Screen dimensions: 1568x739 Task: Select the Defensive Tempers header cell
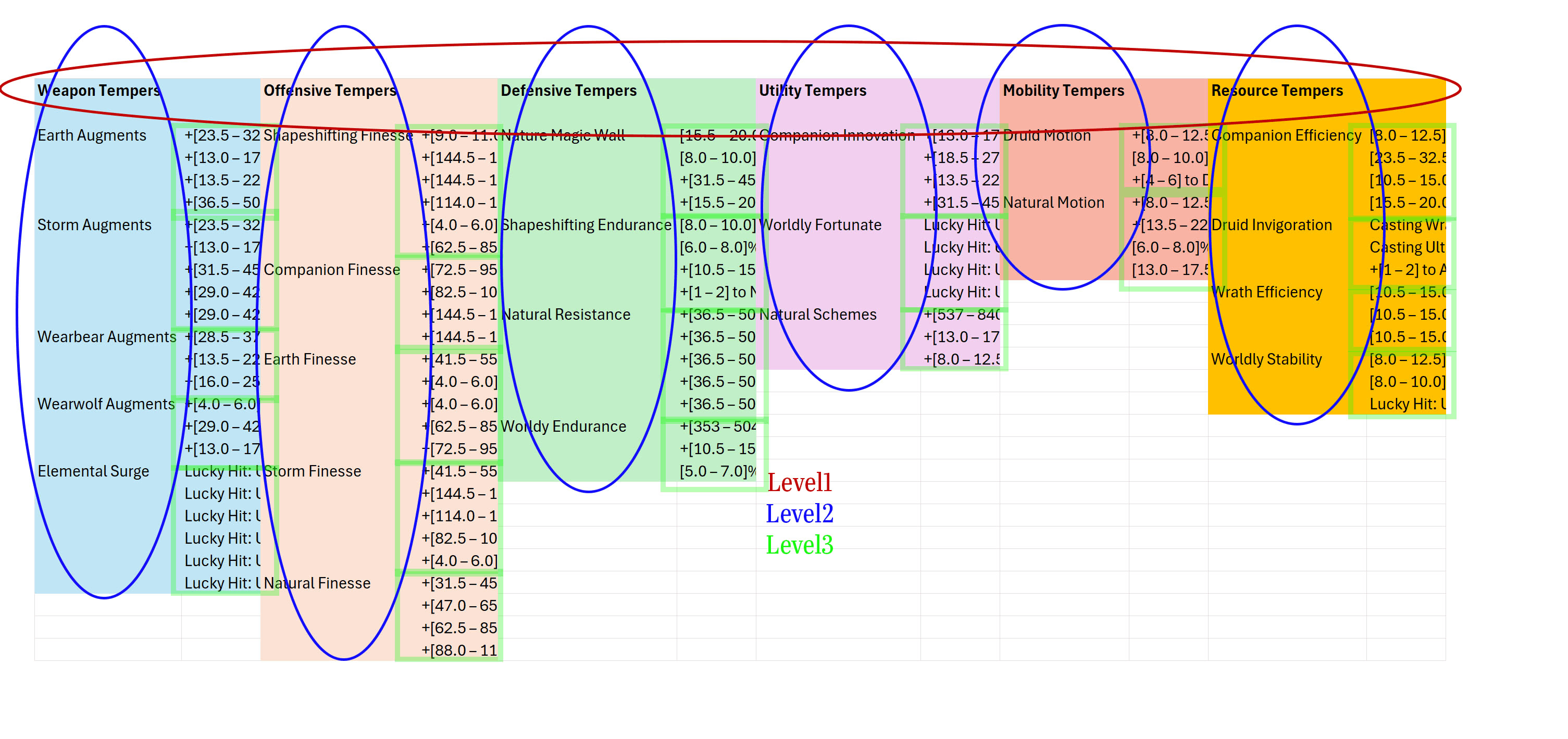pyautogui.click(x=587, y=90)
